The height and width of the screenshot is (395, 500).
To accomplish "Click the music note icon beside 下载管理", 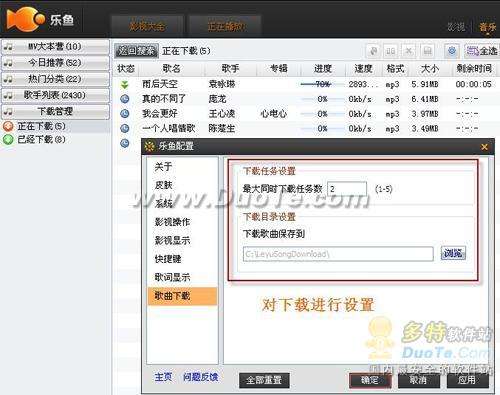I will pyautogui.click(x=9, y=111).
